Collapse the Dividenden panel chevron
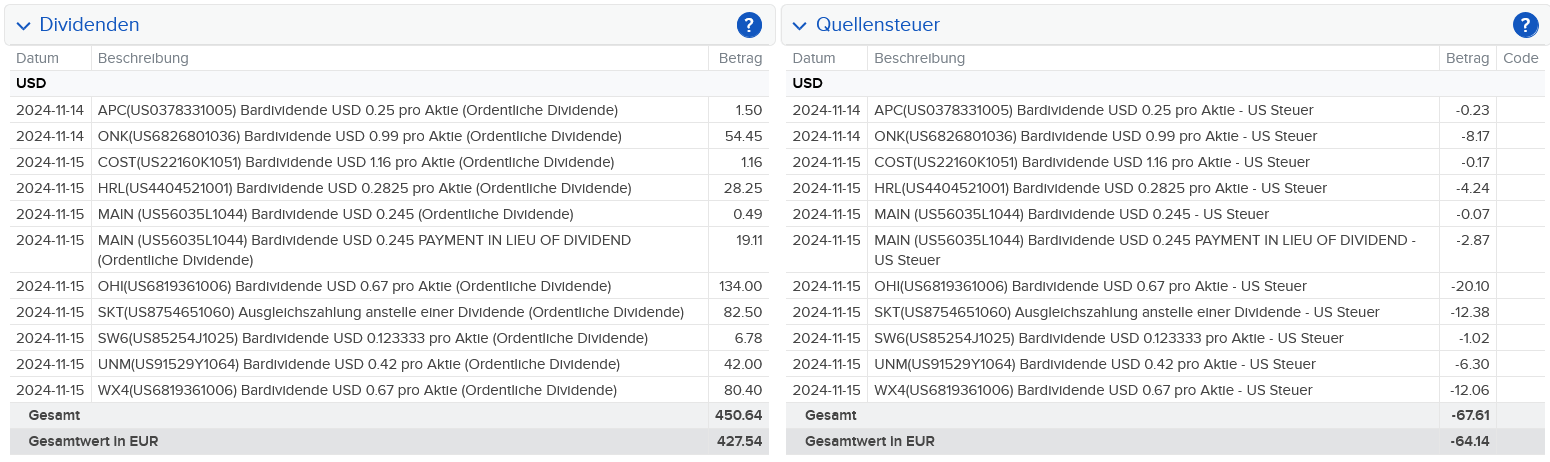This screenshot has width=1550, height=462. [24, 25]
